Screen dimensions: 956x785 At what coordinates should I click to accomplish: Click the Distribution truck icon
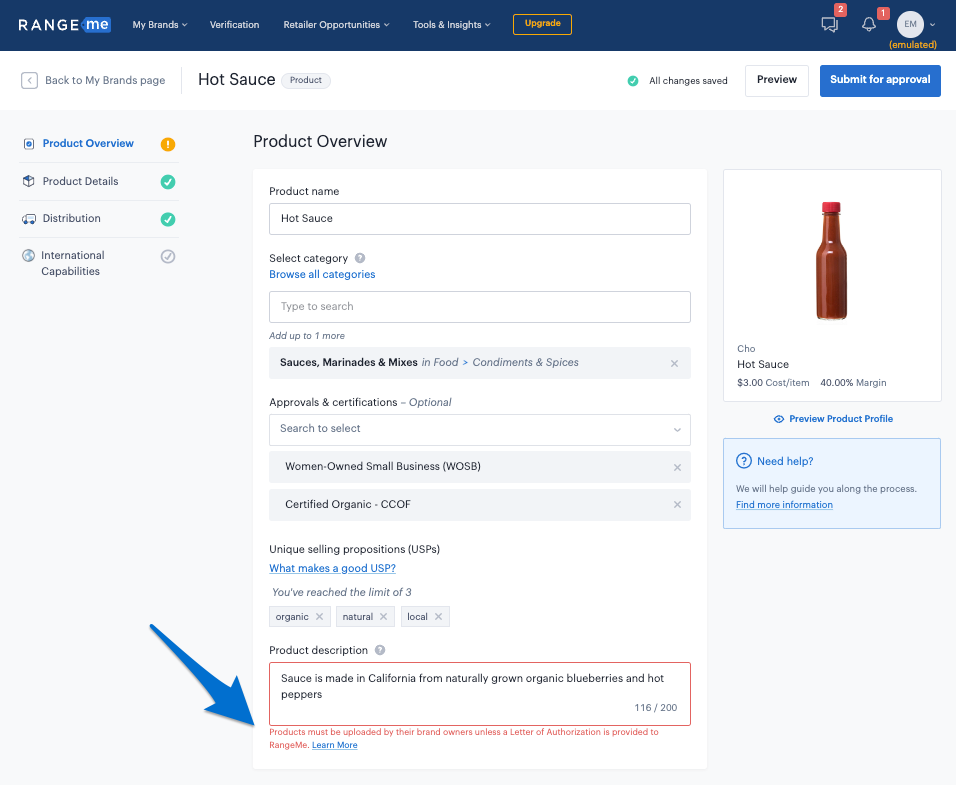pyautogui.click(x=29, y=219)
